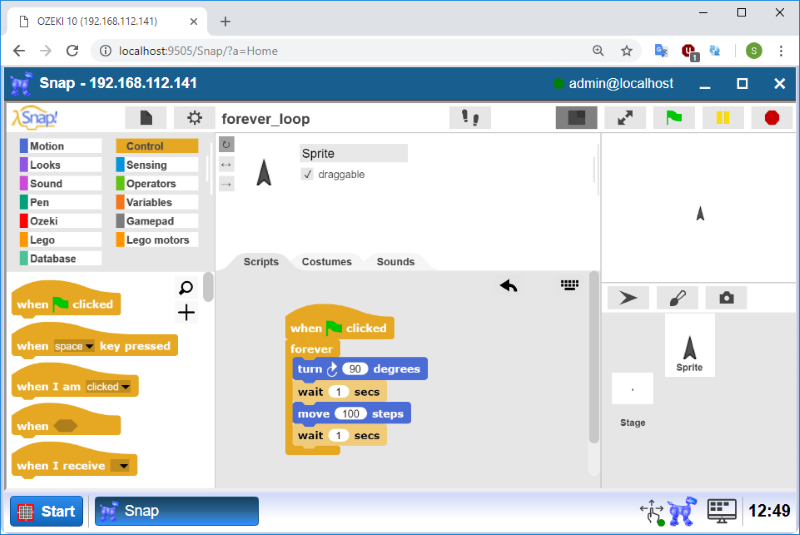Set rotation style to don't rotate
This screenshot has width=800, height=535.
click(227, 184)
